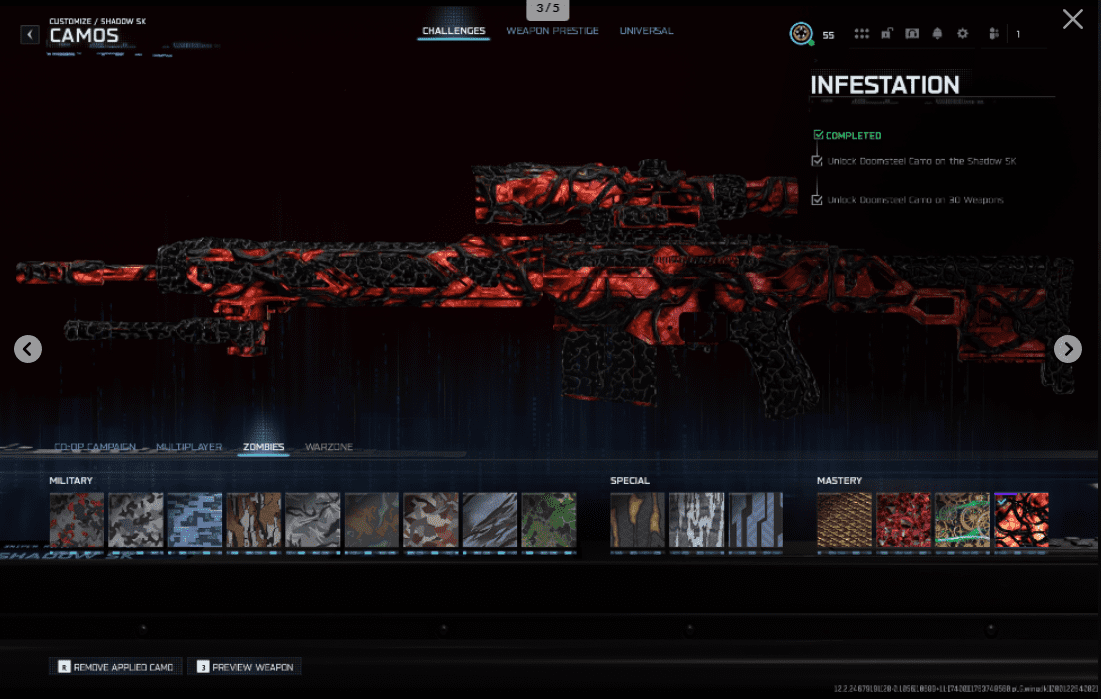
Task: Select the gray swirl Military camo
Action: coord(312,521)
